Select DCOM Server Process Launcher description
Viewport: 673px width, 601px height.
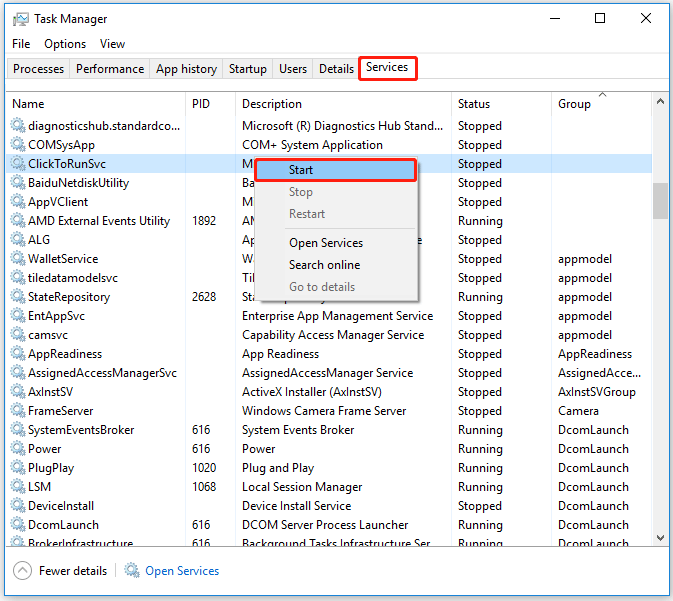[325, 525]
